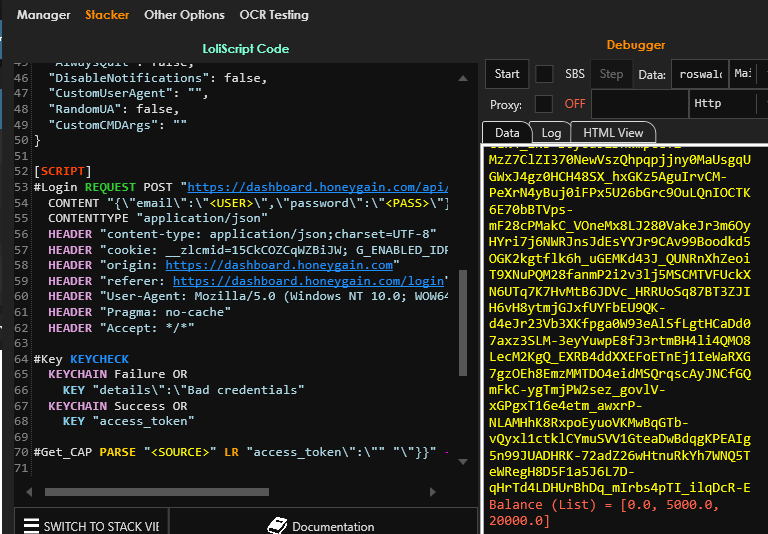
Task: Open Other Options menu
Action: (184, 15)
